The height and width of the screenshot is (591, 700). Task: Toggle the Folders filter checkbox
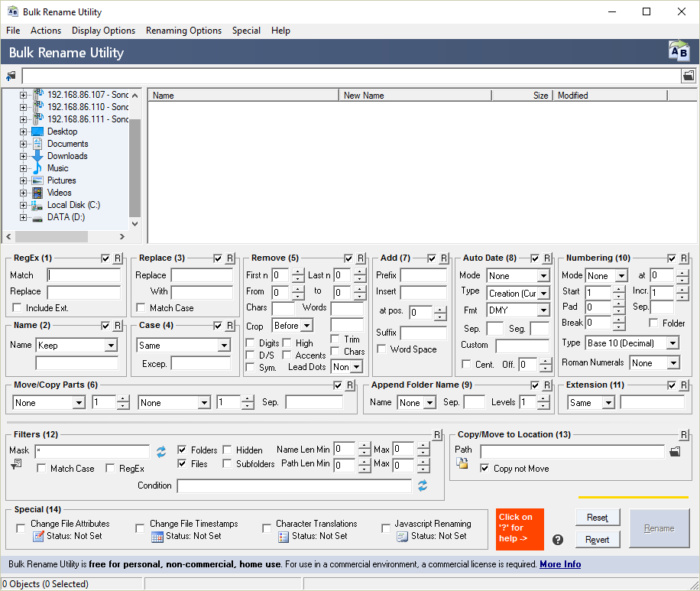182,449
